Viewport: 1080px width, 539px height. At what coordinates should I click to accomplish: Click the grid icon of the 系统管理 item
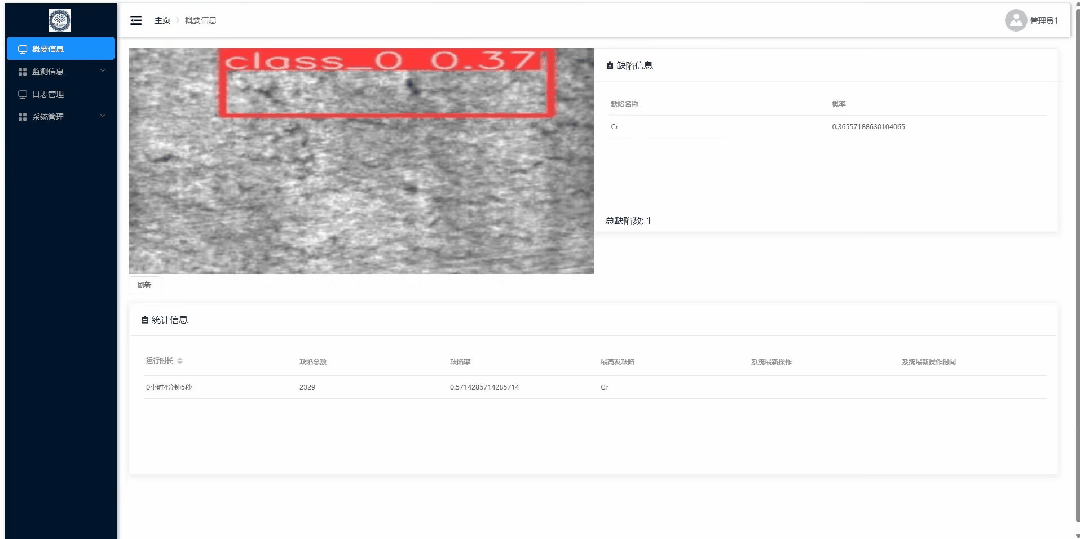pos(22,117)
